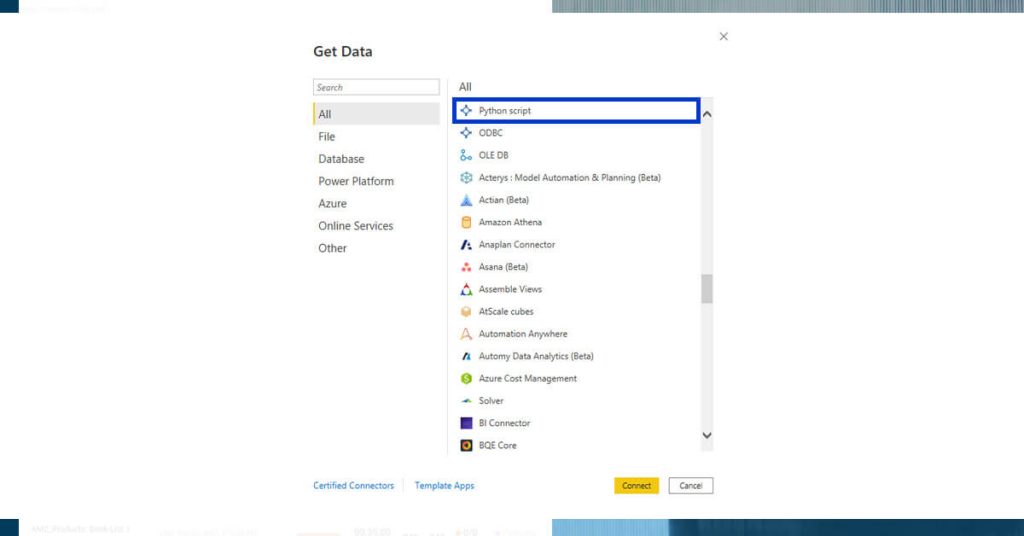
Task: Close the Get Data dialog
Action: [724, 37]
